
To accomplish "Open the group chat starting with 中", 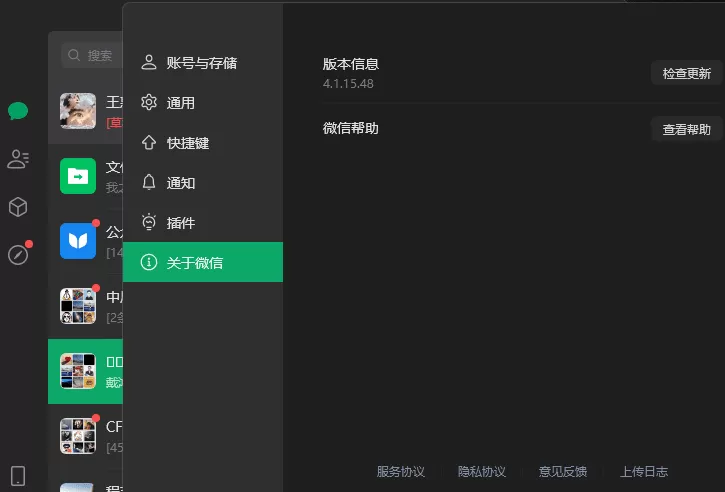I will pyautogui.click(x=86, y=306).
